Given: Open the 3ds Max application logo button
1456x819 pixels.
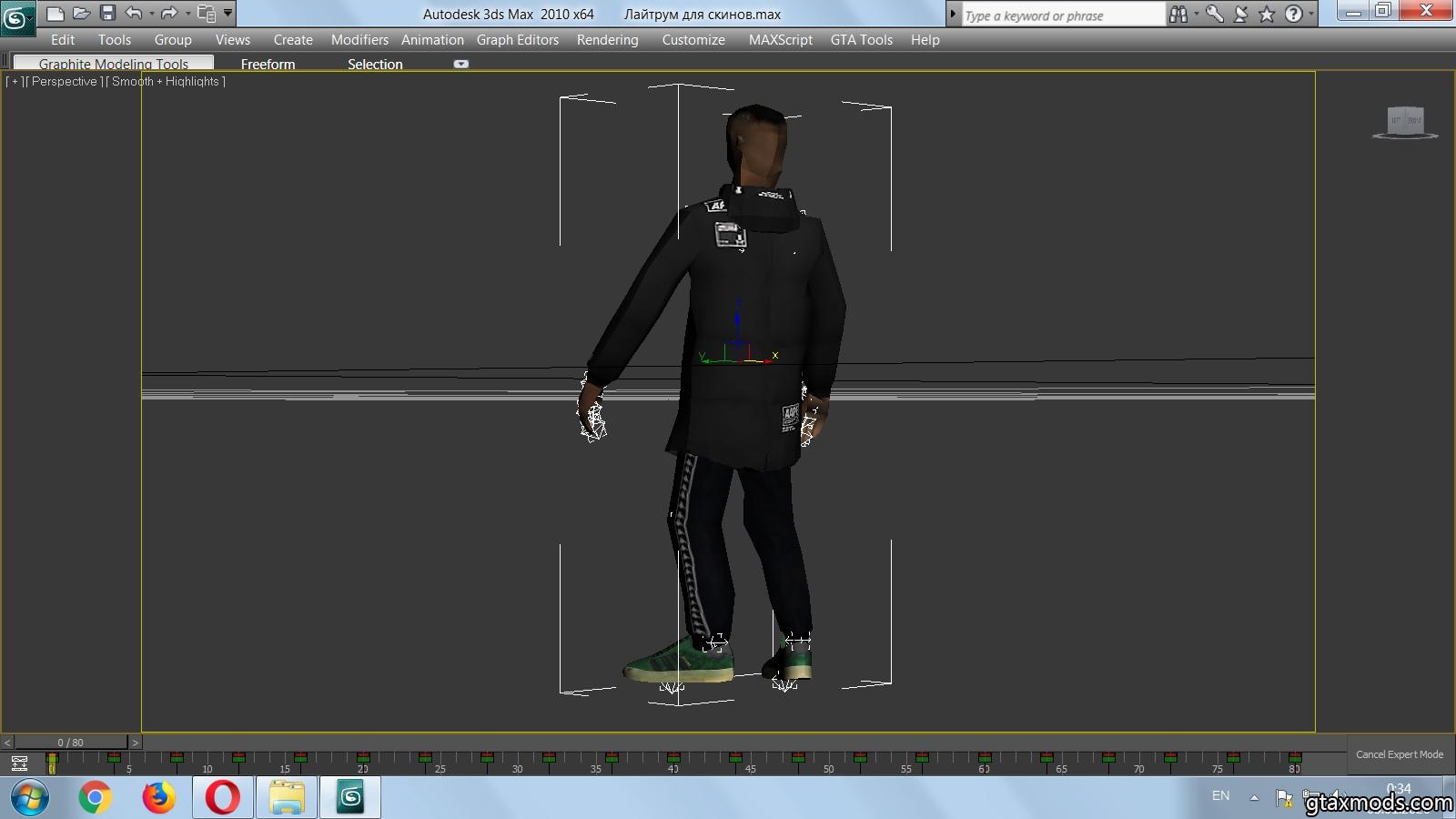Looking at the screenshot, I should 17,17.
